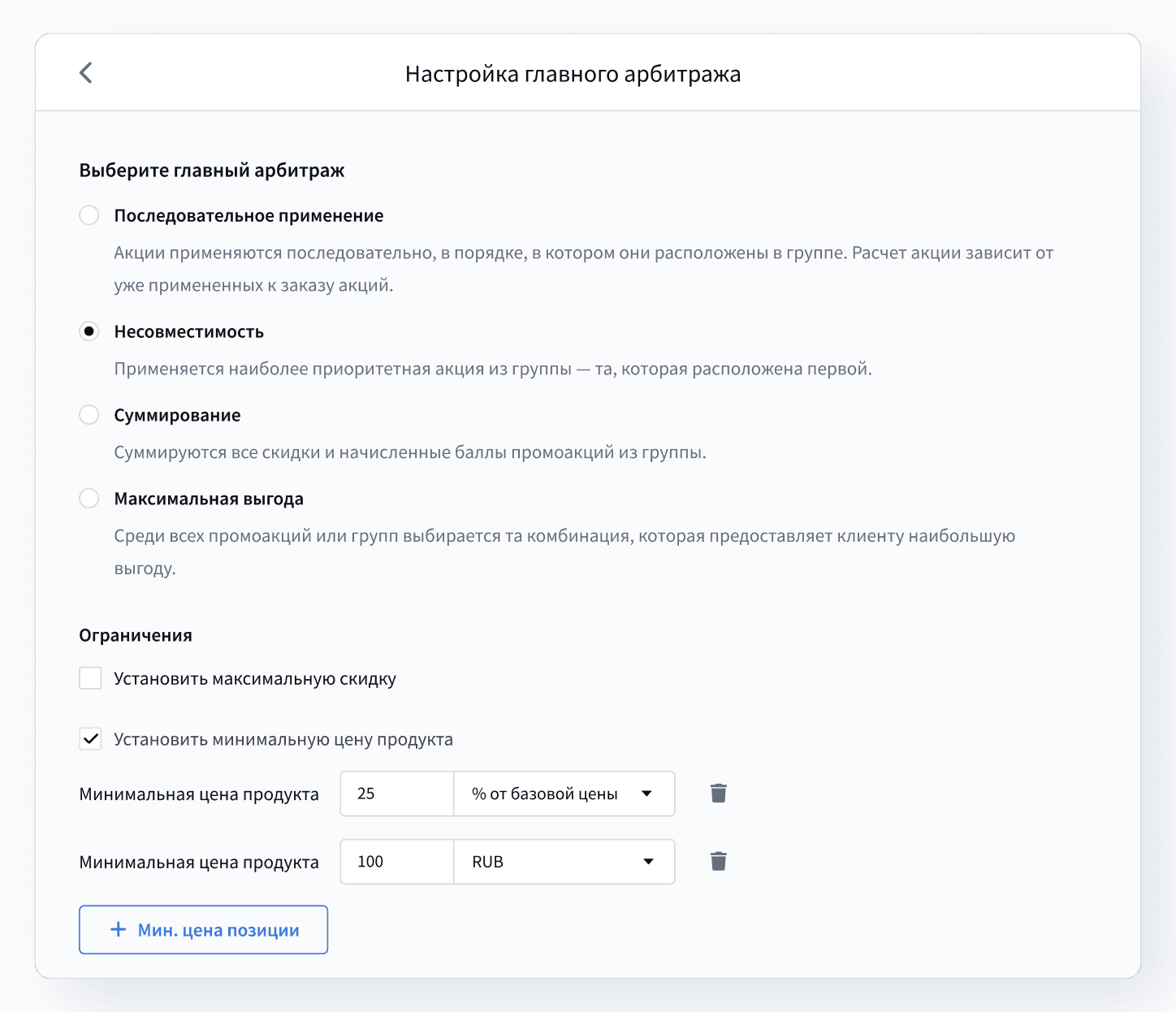This screenshot has width=1176, height=1012.
Task: Expand the chevron beside % от базовой цены
Action: tap(647, 794)
